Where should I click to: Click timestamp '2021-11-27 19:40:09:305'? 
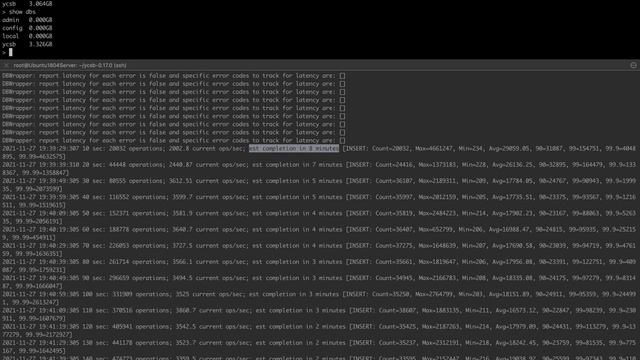[40, 213]
